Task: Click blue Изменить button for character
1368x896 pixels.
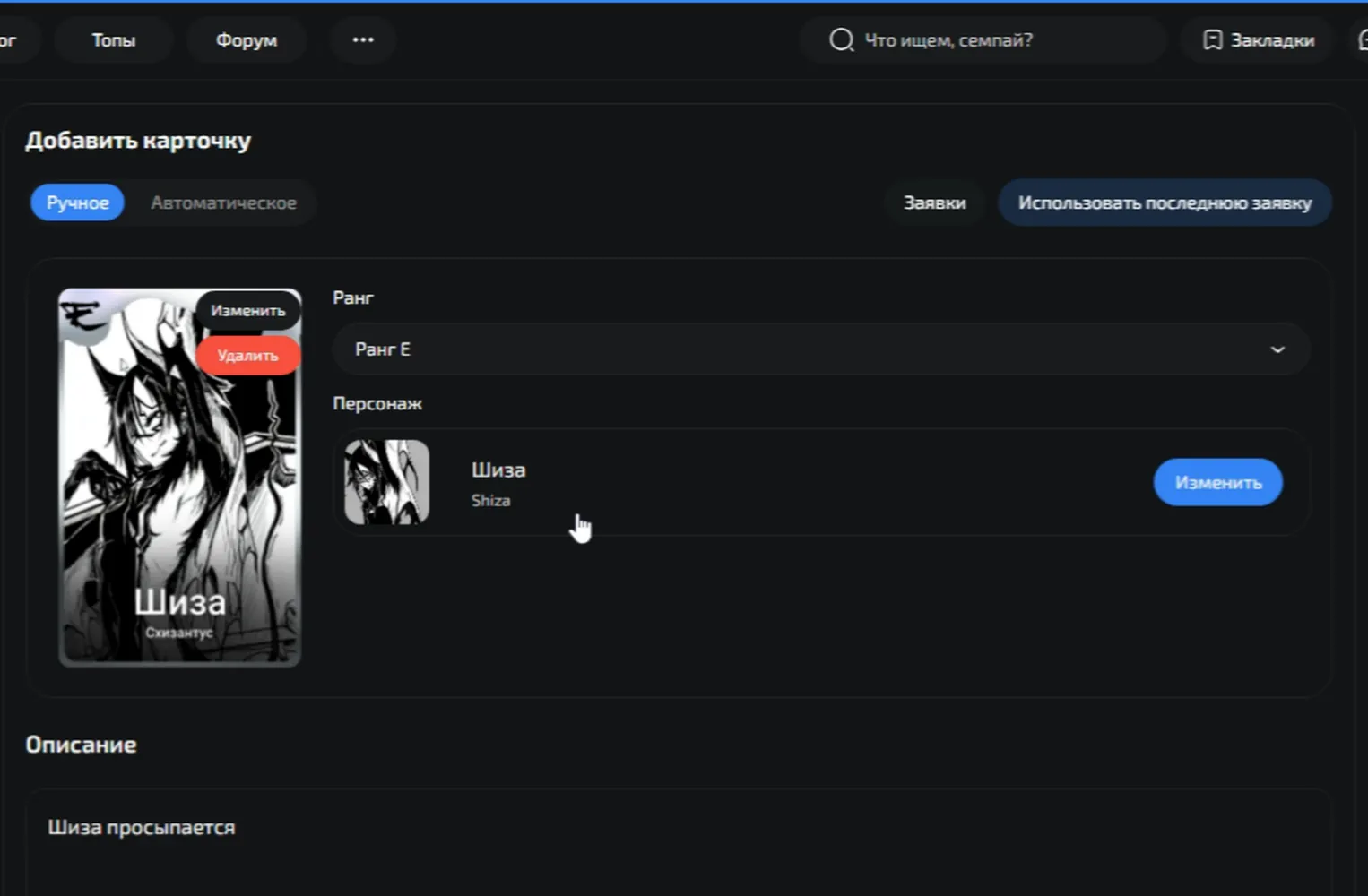Action: point(1217,482)
